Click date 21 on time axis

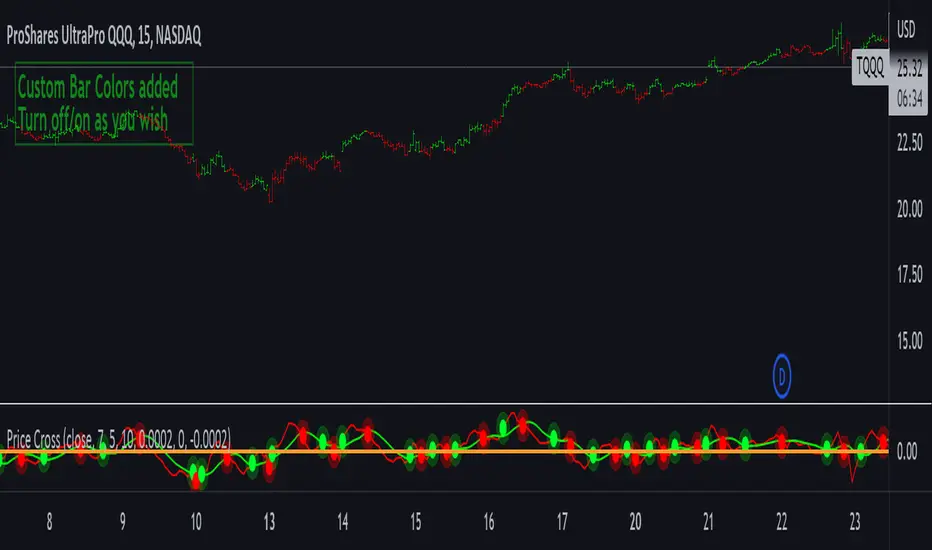point(709,522)
